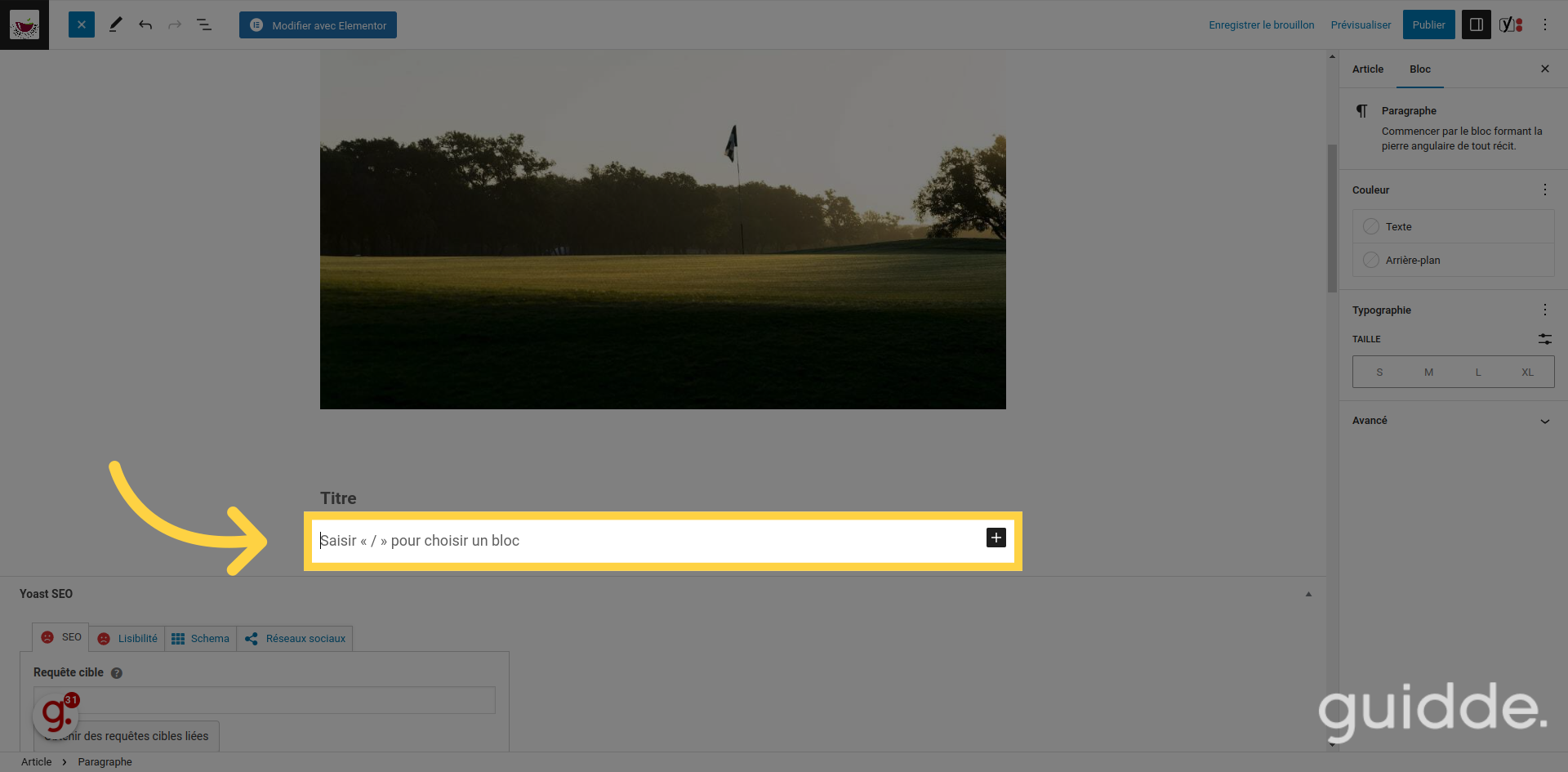Toggle custom size setting icon
Screen dimensions: 1568x772
tap(1545, 339)
